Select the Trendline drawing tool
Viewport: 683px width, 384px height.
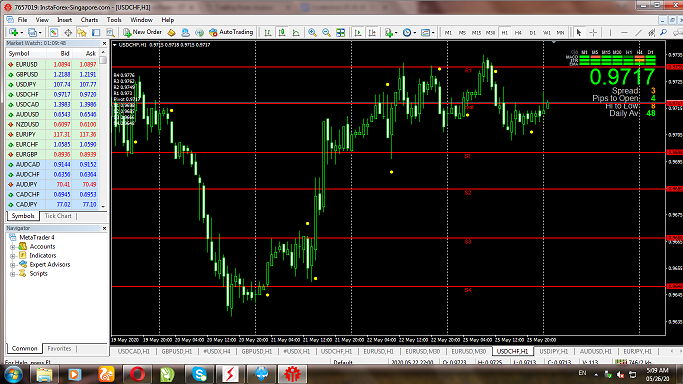638,33
